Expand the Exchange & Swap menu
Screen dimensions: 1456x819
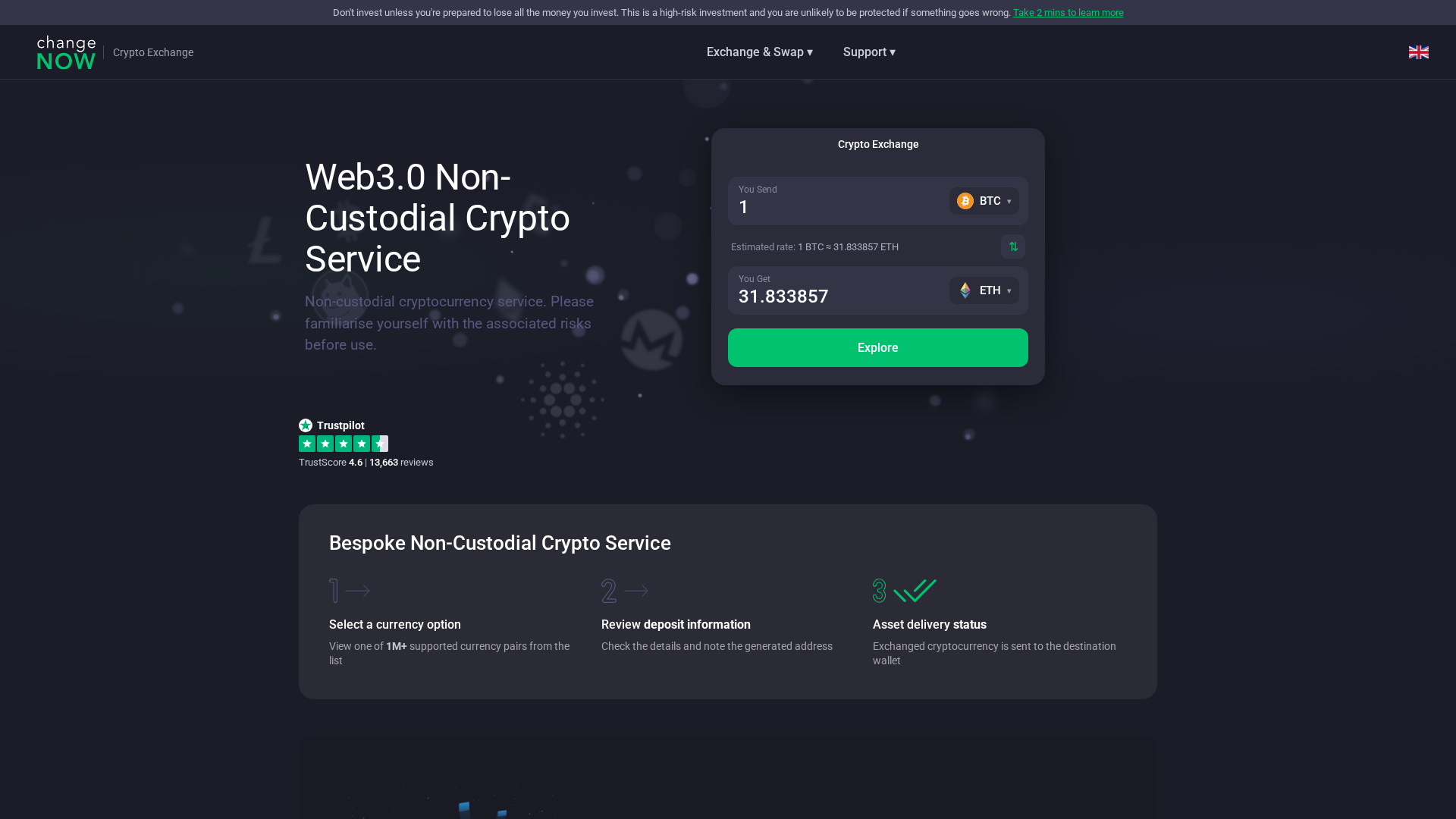pyautogui.click(x=759, y=52)
